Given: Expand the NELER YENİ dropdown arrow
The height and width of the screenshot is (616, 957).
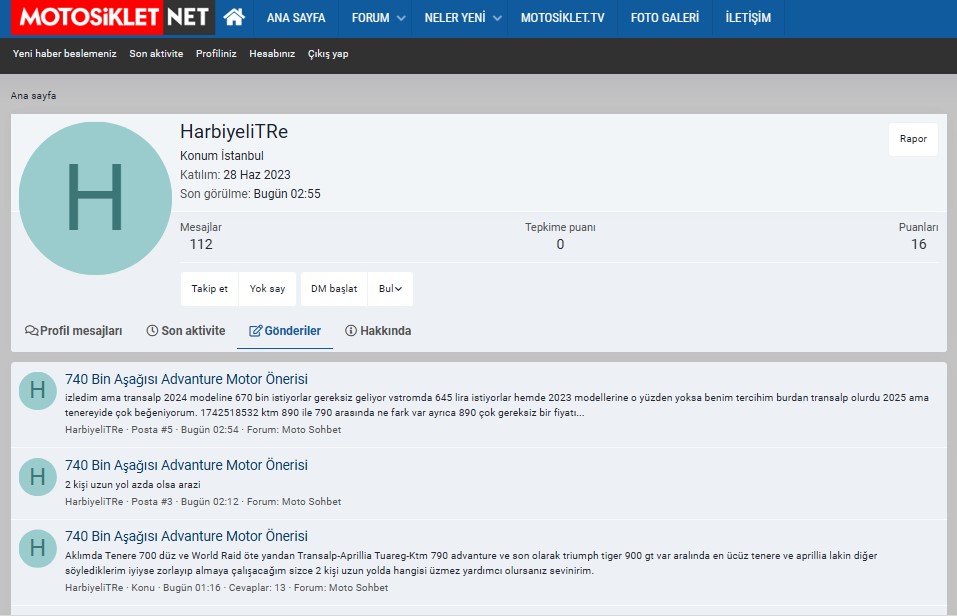Looking at the screenshot, I should [497, 18].
